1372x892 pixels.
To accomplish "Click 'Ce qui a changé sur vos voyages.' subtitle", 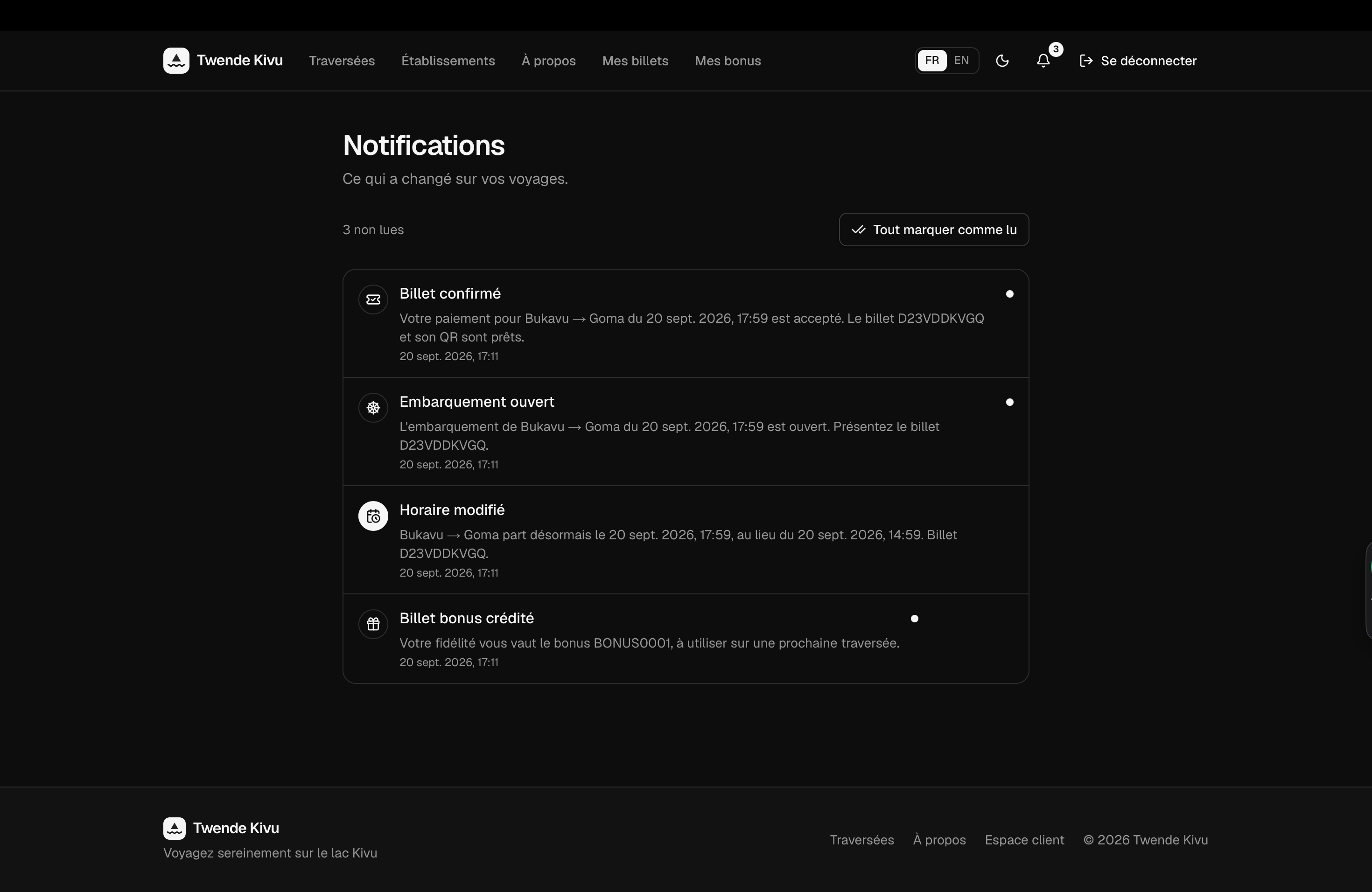I will (455, 179).
